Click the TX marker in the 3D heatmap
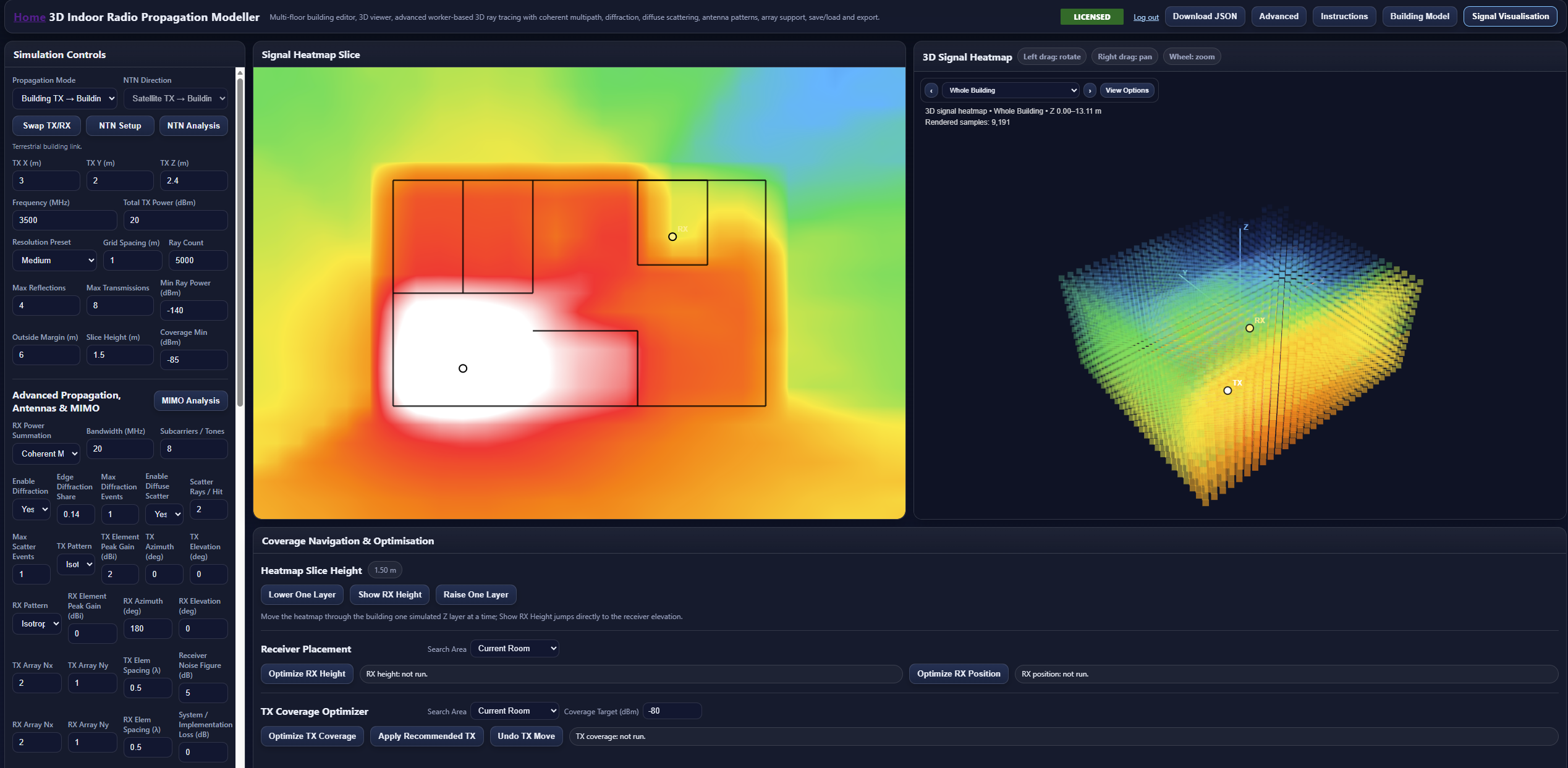The height and width of the screenshot is (768, 1568). coord(1227,390)
